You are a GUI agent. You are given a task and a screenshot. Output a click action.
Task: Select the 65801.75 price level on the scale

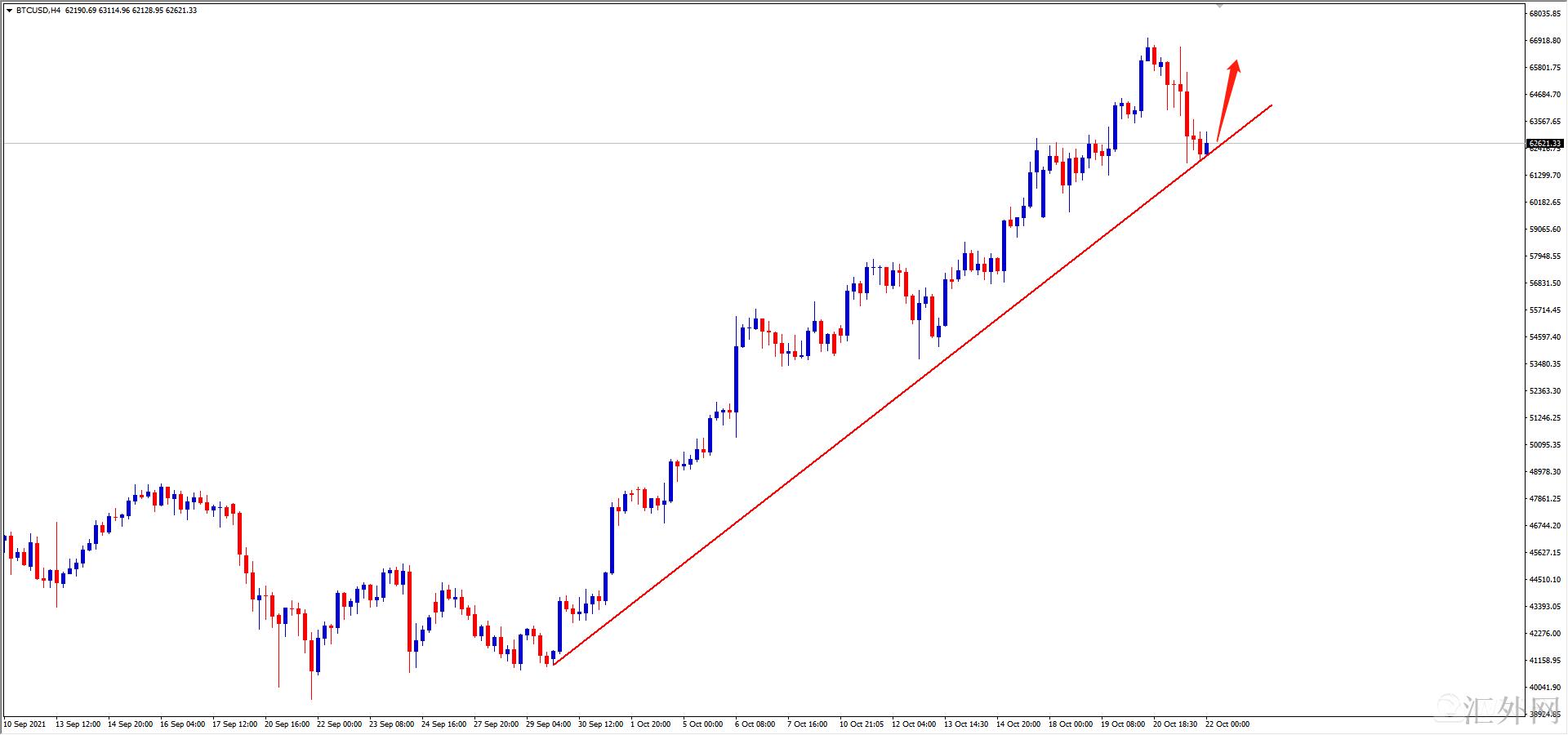[1544, 68]
